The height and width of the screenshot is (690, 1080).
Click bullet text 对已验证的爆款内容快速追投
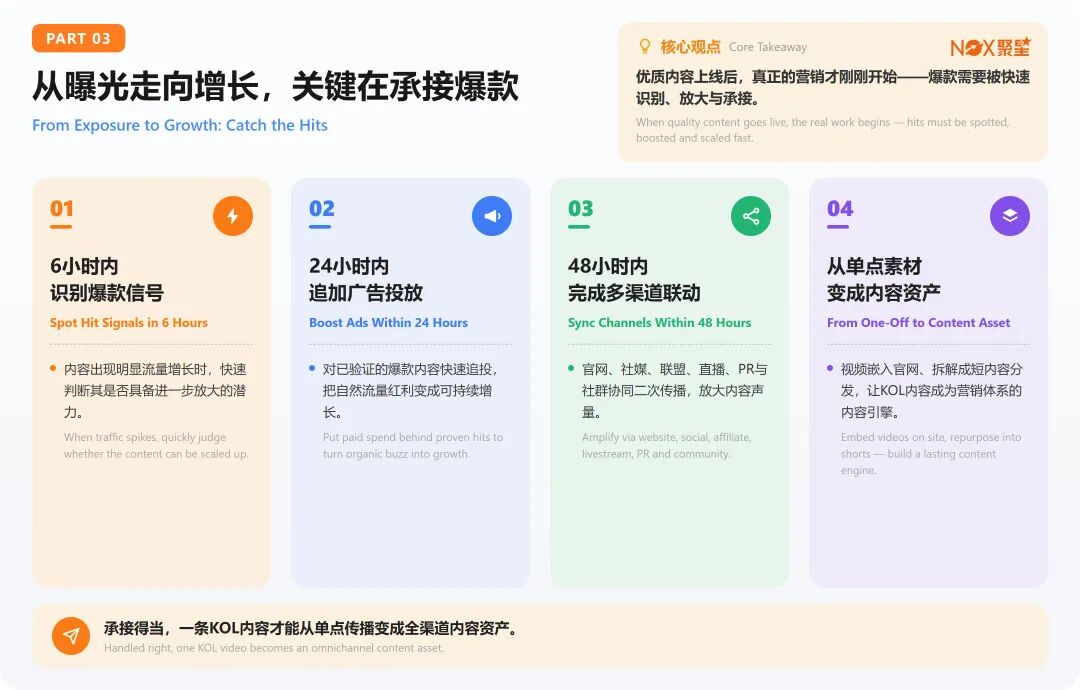pos(411,390)
